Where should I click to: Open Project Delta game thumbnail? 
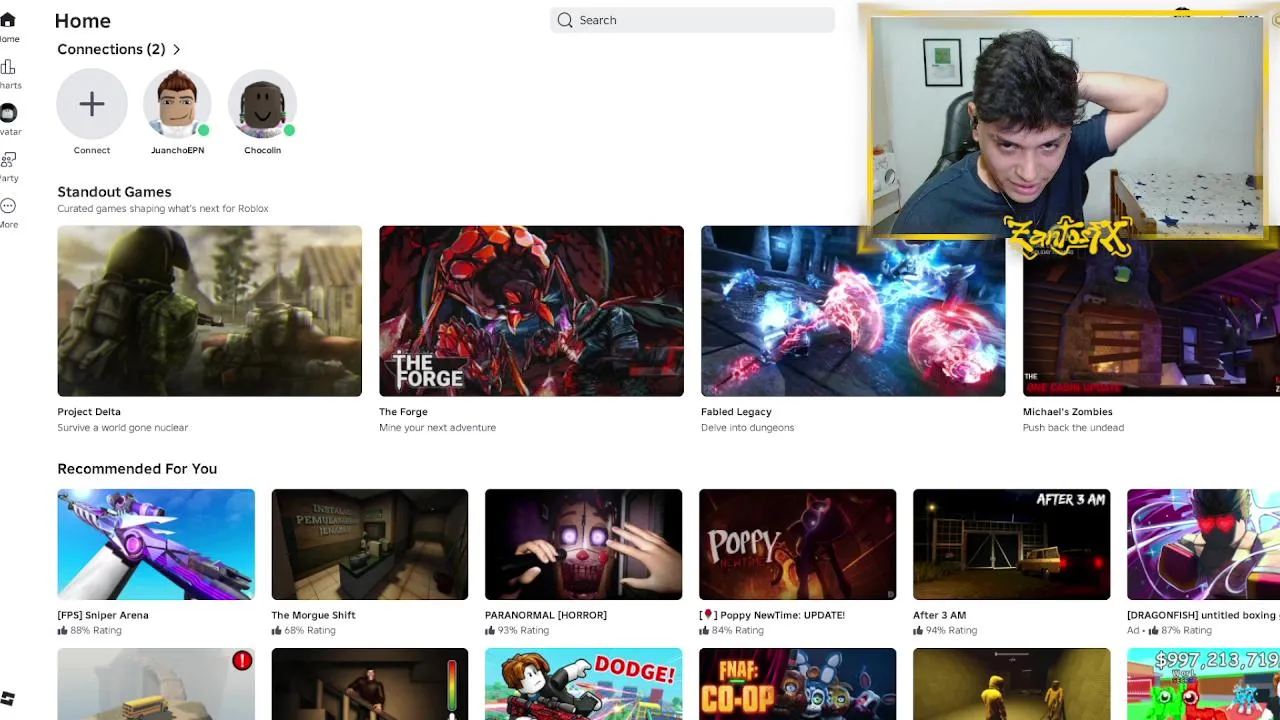(209, 311)
